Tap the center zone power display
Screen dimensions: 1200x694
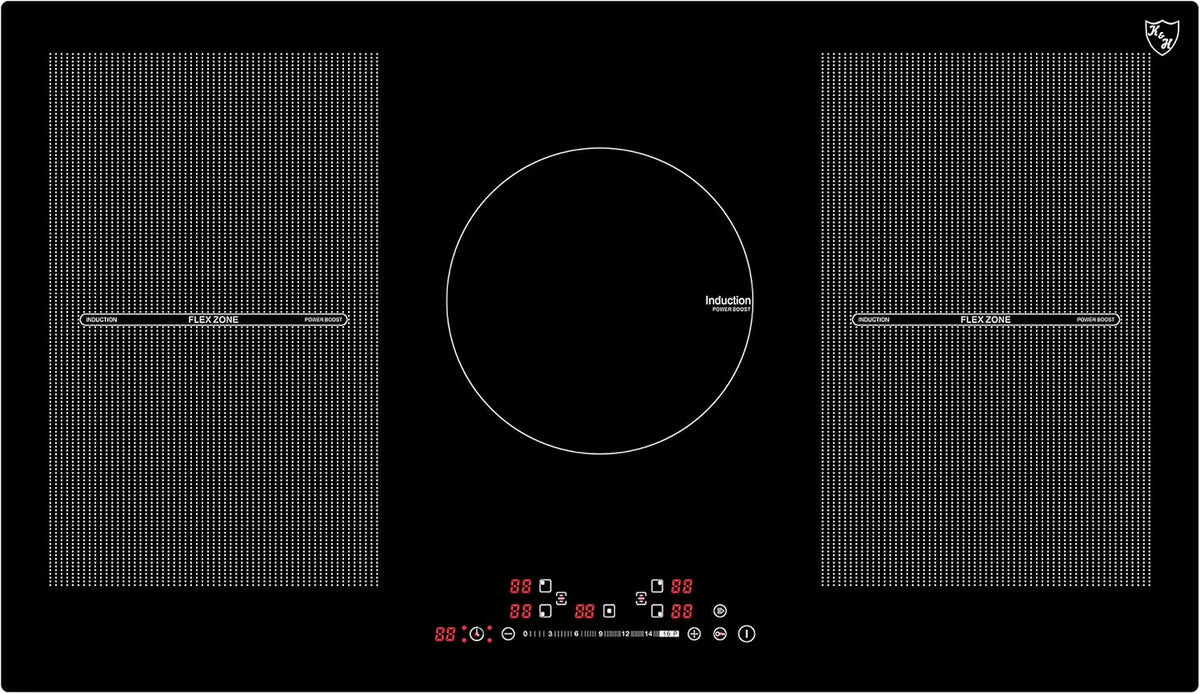[x=585, y=610]
